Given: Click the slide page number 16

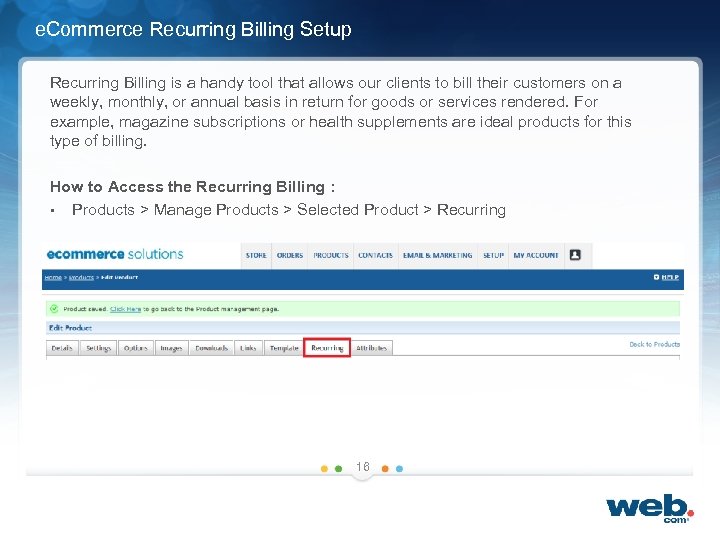Looking at the screenshot, I should [363, 467].
